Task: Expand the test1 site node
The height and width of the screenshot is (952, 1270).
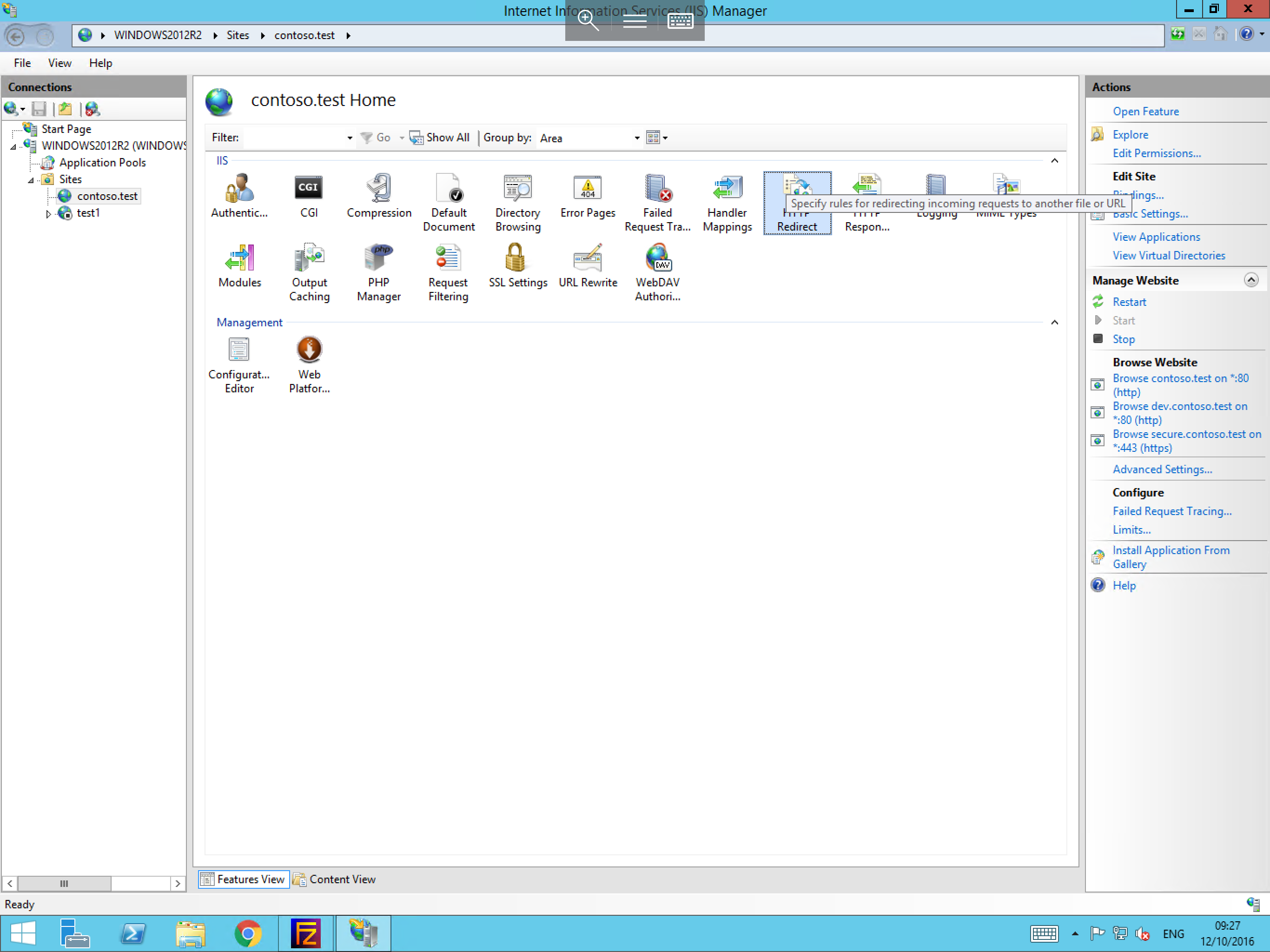Action: coord(48,214)
